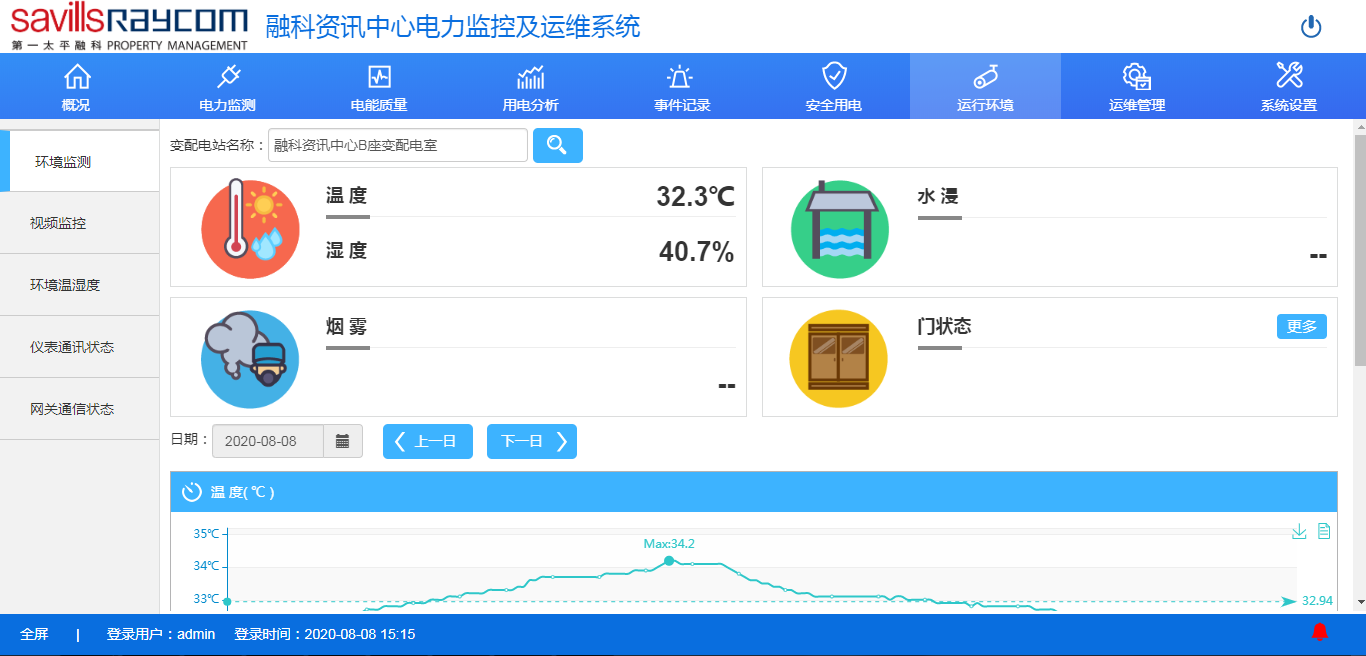Click the 更多 button in door status
Image resolution: width=1366 pixels, height=656 pixels.
(x=1302, y=327)
